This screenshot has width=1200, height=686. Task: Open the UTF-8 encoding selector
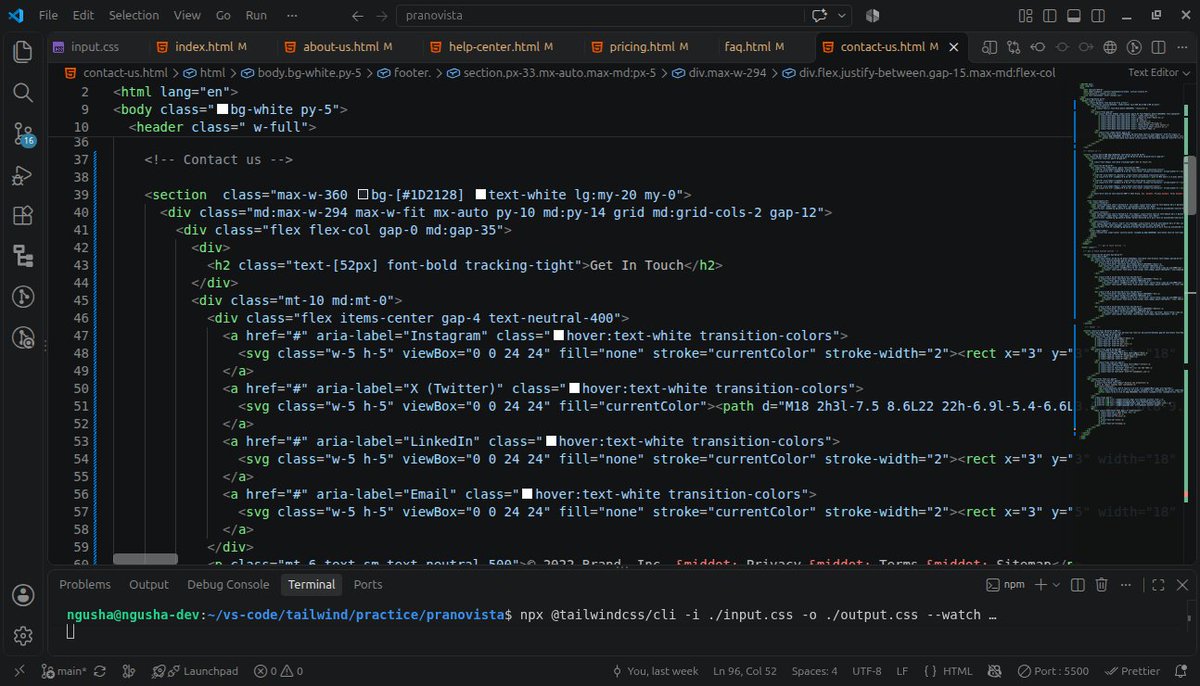(867, 671)
